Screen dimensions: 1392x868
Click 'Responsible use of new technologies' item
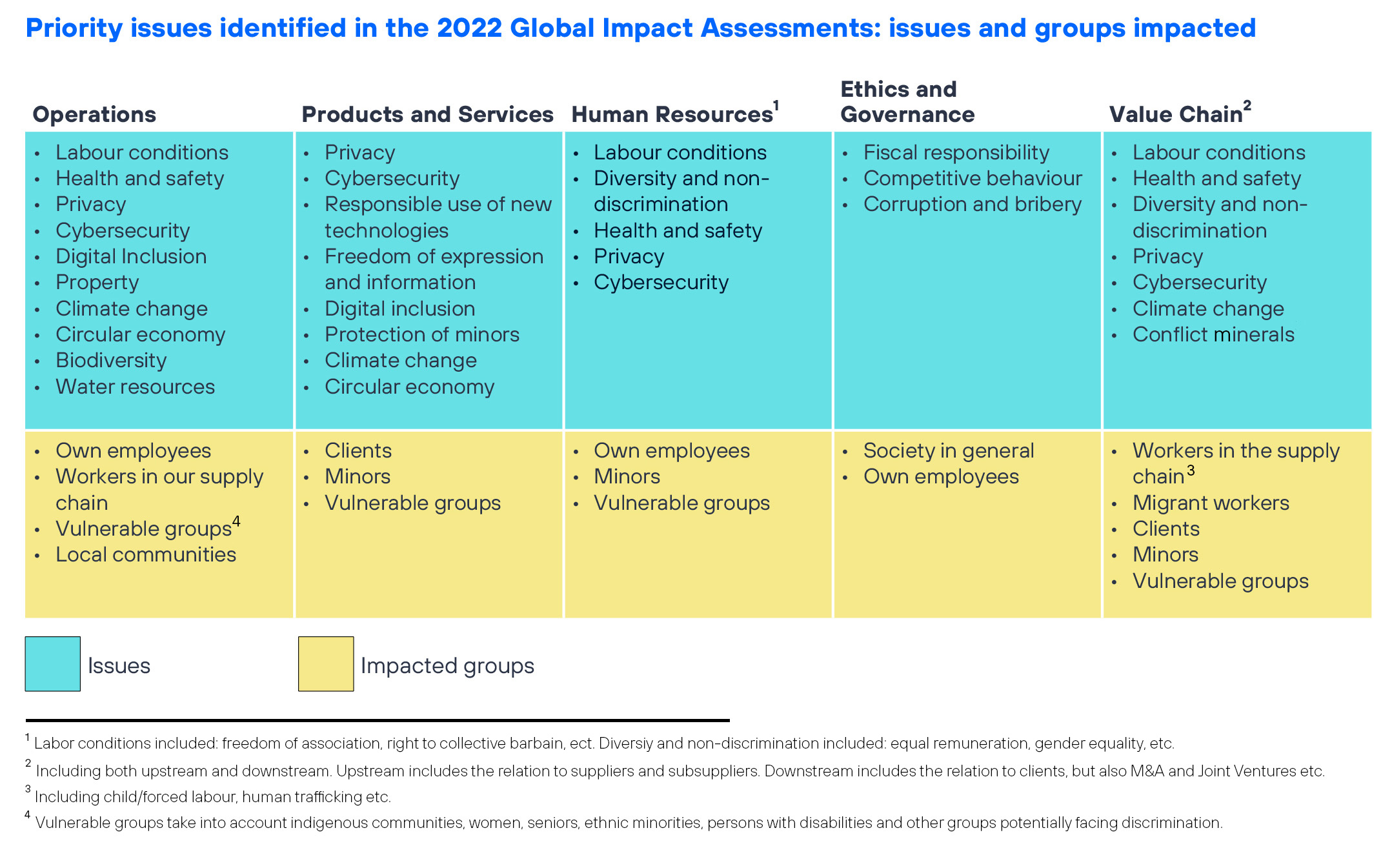tap(438, 217)
